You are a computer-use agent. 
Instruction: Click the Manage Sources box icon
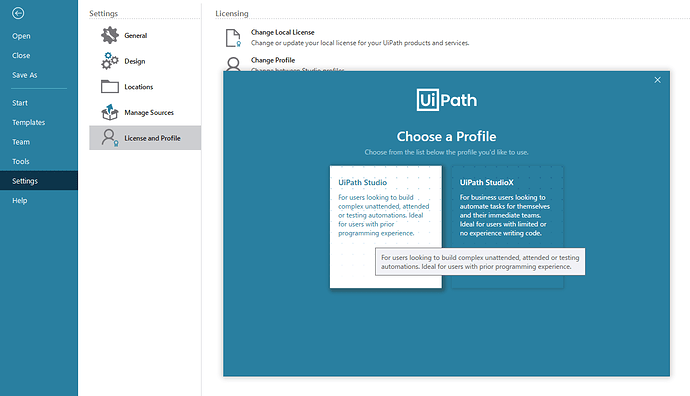110,112
